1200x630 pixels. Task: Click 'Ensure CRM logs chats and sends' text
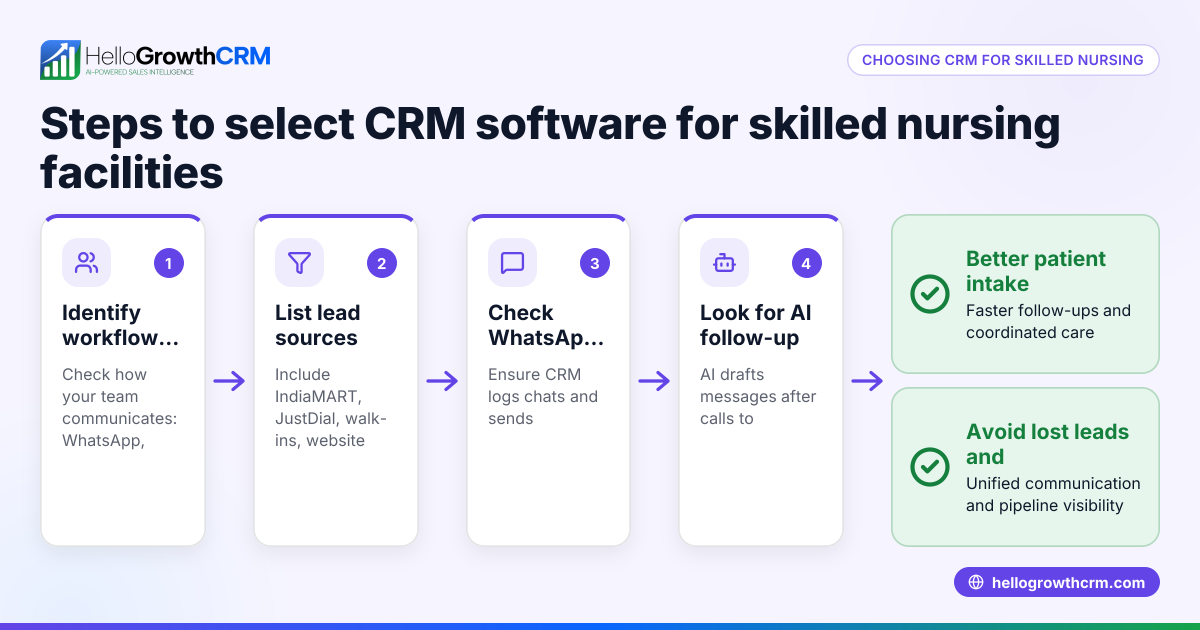[543, 396]
